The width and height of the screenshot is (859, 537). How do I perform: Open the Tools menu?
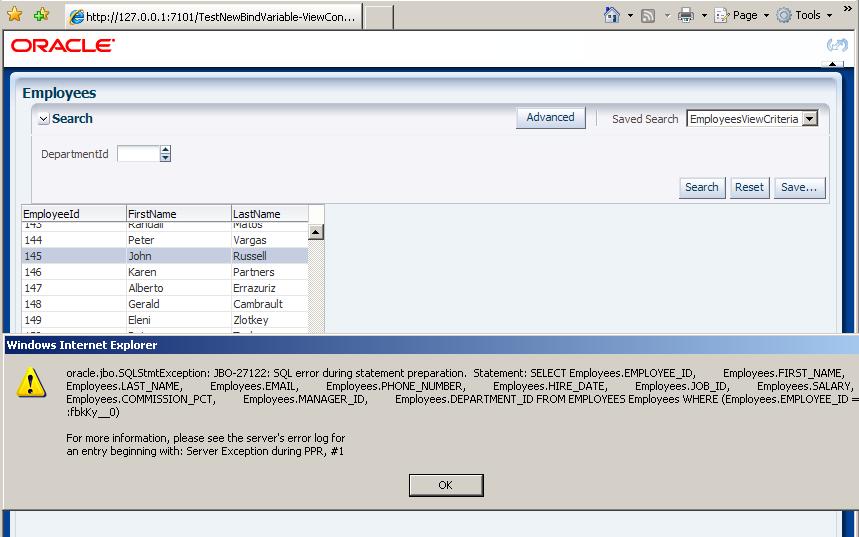(x=806, y=15)
